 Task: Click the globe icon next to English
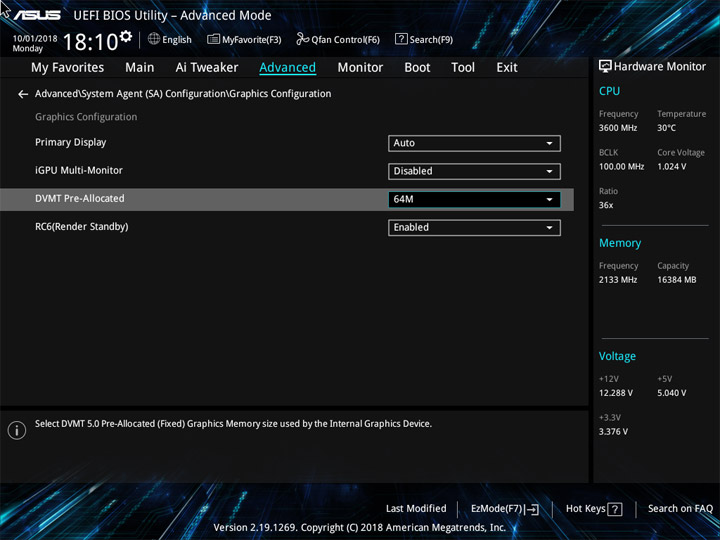[154, 39]
